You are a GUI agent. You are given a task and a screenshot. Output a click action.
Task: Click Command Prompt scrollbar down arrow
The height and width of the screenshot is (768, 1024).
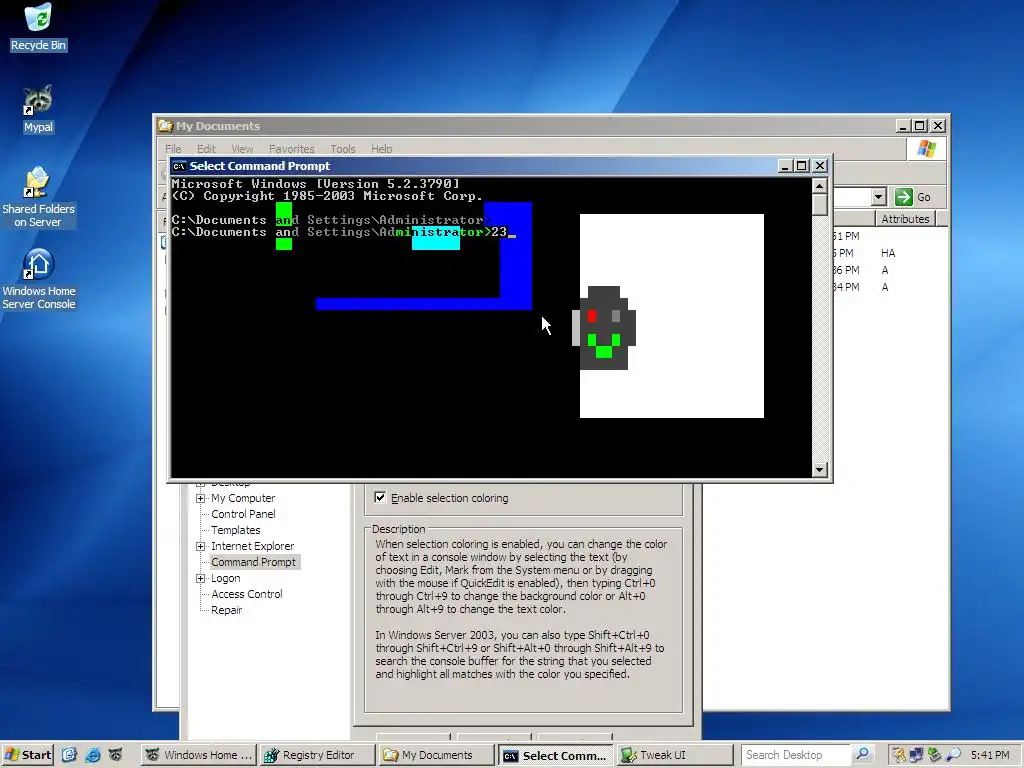point(820,470)
